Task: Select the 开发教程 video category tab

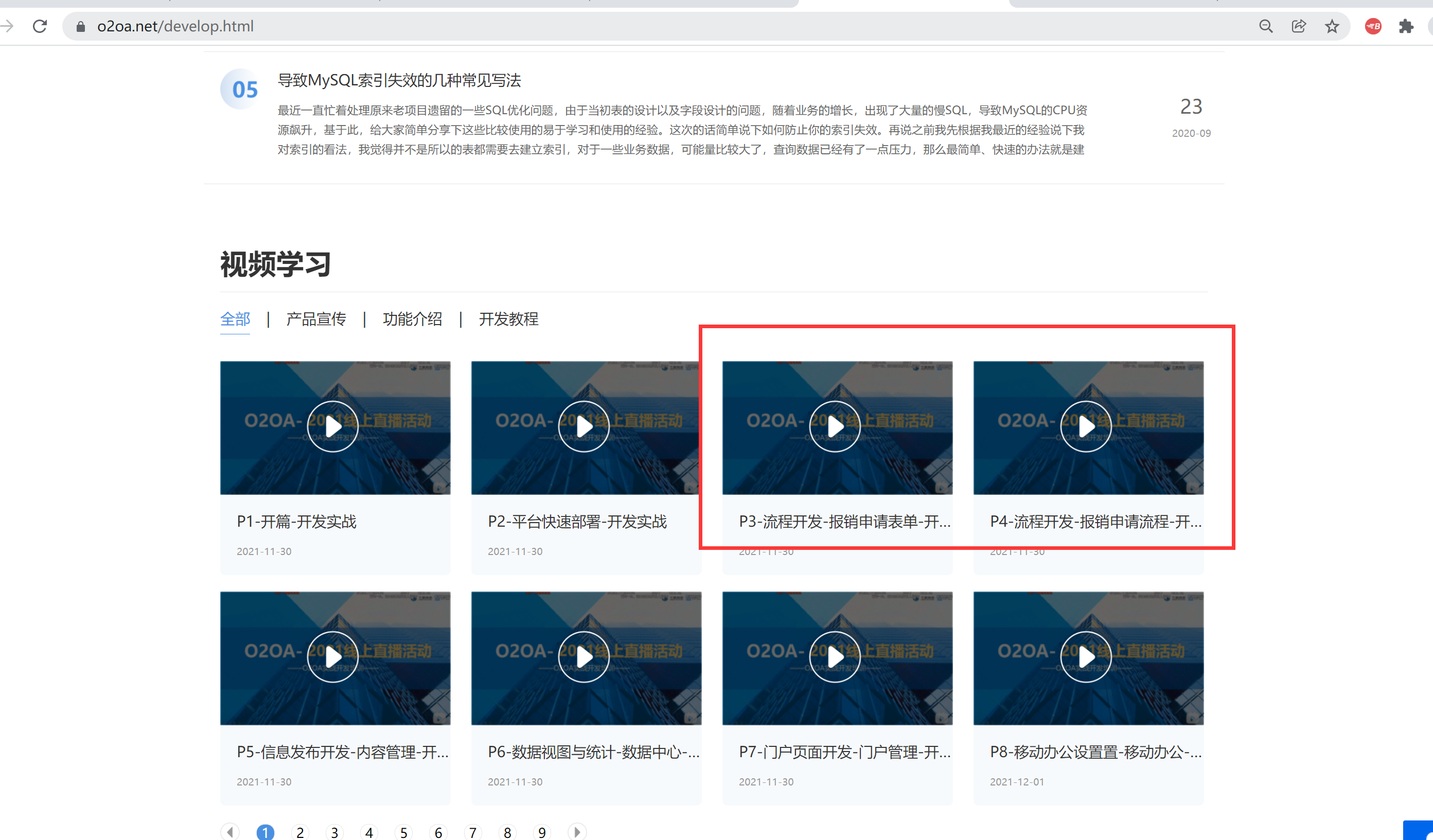Action: [508, 319]
